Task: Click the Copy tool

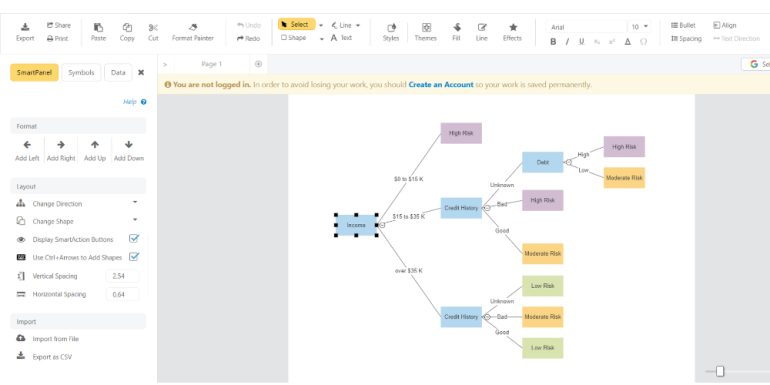Action: [127, 32]
